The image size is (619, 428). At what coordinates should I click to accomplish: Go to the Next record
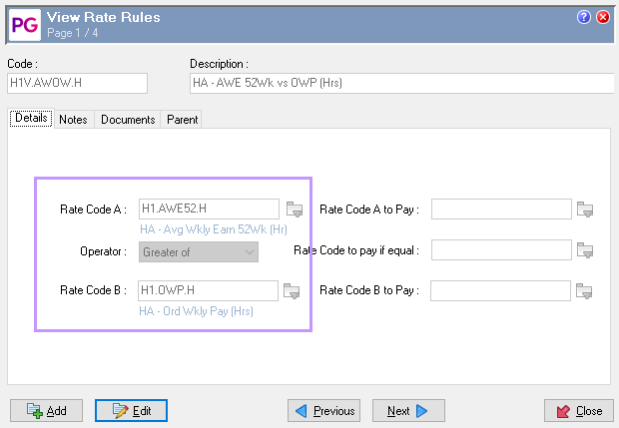coord(408,411)
